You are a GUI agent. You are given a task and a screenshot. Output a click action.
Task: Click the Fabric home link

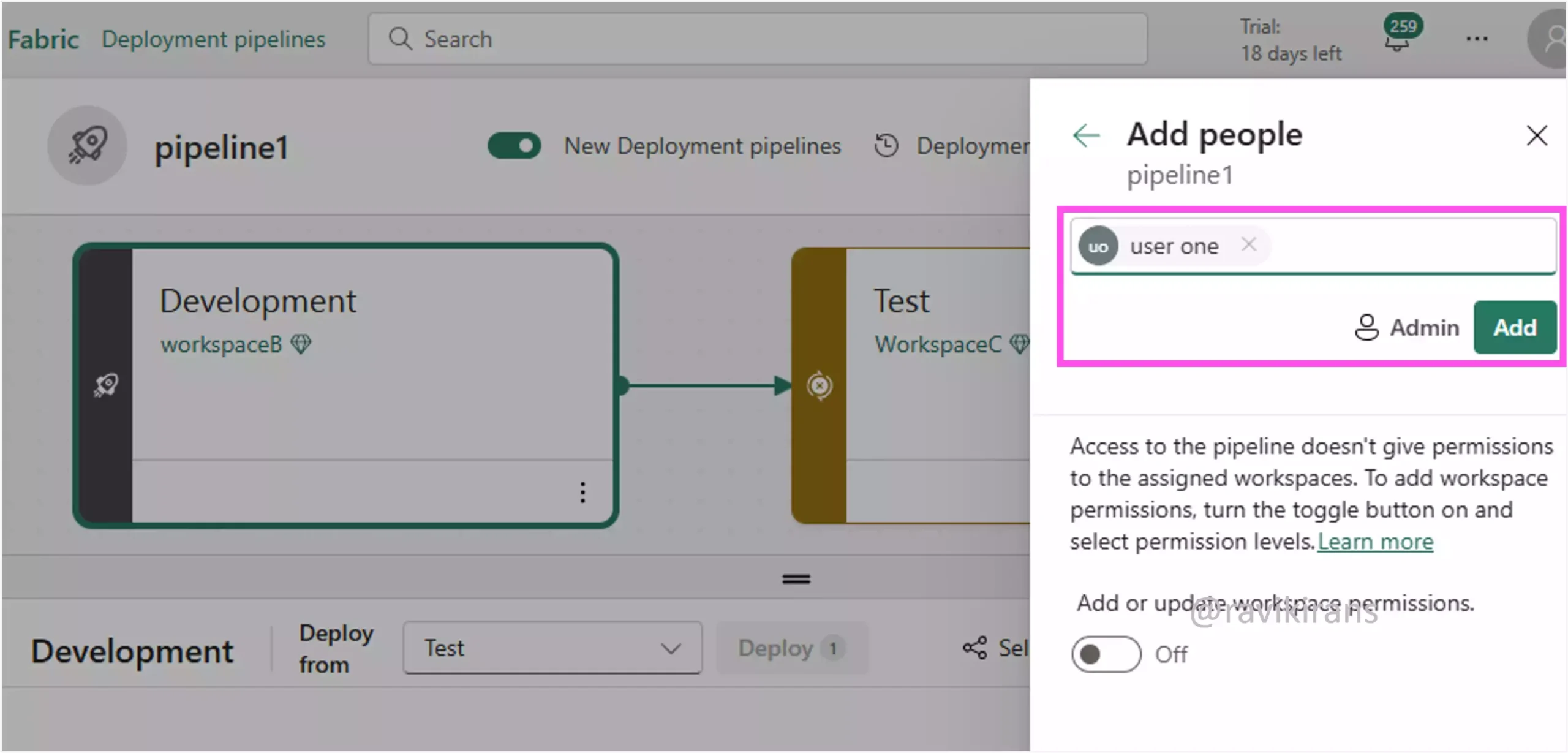(x=43, y=40)
